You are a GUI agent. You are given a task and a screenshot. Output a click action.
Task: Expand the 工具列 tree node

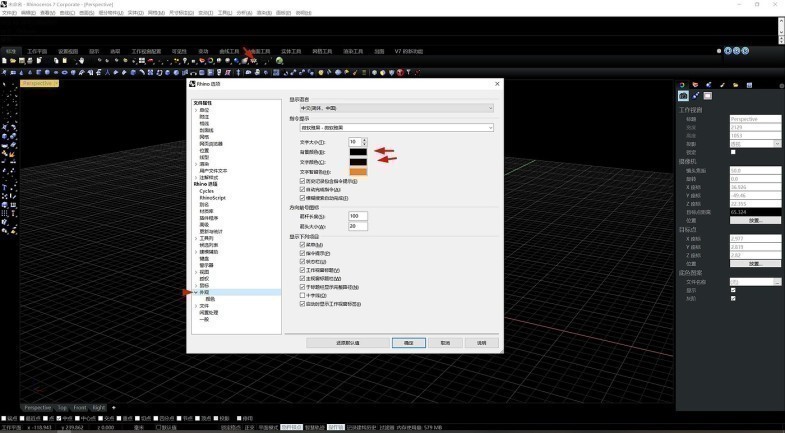pyautogui.click(x=196, y=239)
